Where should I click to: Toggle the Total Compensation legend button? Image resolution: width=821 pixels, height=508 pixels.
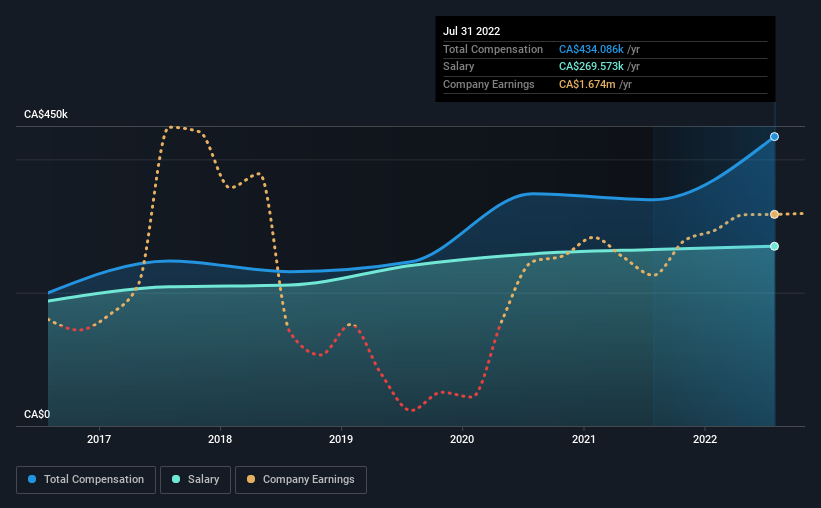click(x=86, y=480)
